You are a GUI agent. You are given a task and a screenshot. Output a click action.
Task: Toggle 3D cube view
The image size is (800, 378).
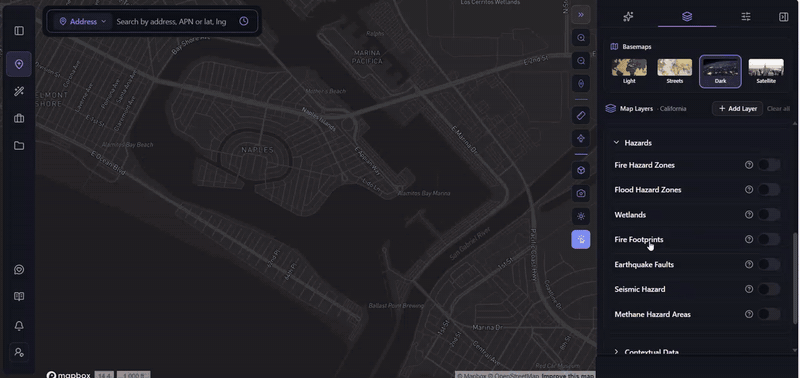[581, 170]
